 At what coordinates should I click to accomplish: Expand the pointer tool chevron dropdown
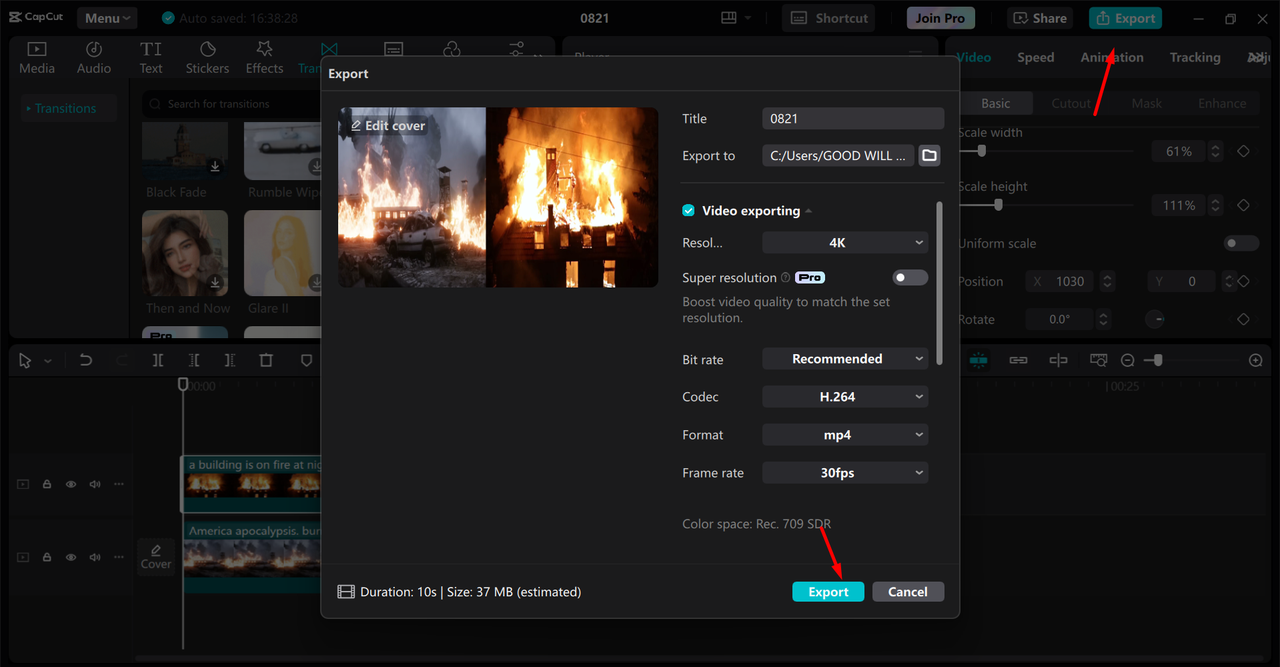[47, 361]
